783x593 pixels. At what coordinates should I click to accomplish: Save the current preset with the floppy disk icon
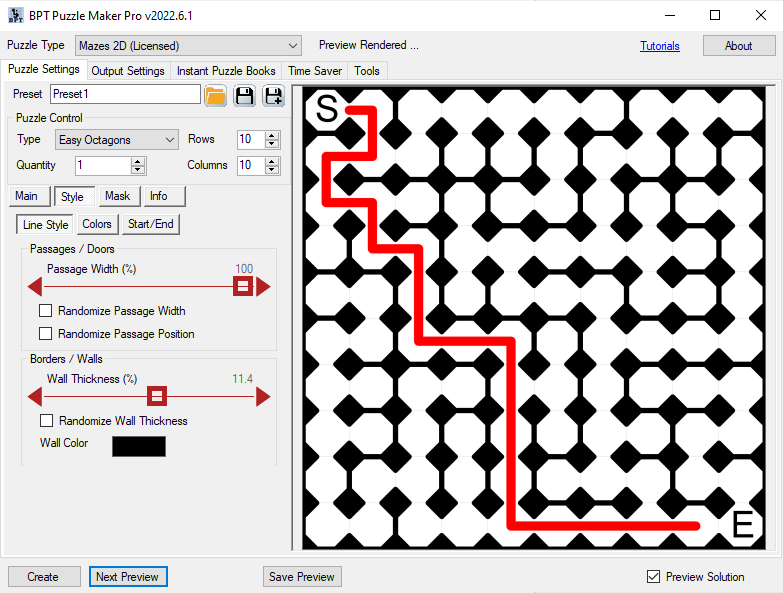point(244,95)
